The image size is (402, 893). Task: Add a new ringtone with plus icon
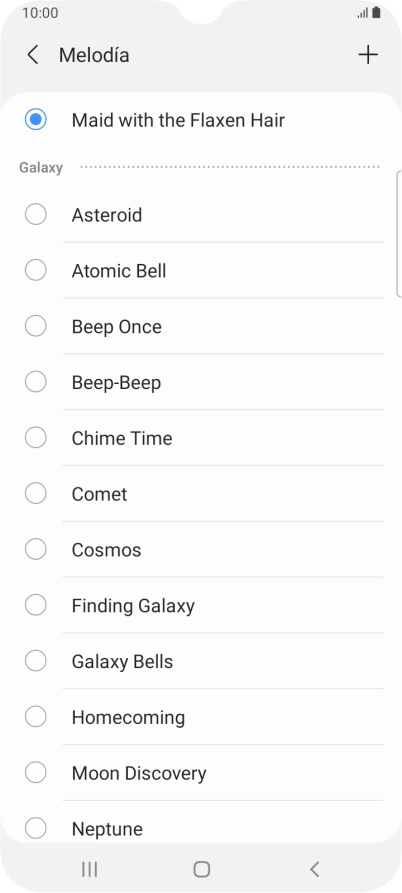click(x=368, y=55)
